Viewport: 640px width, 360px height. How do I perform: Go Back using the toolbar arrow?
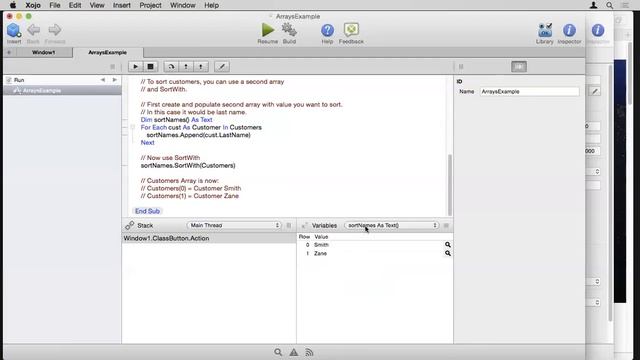(x=33, y=30)
